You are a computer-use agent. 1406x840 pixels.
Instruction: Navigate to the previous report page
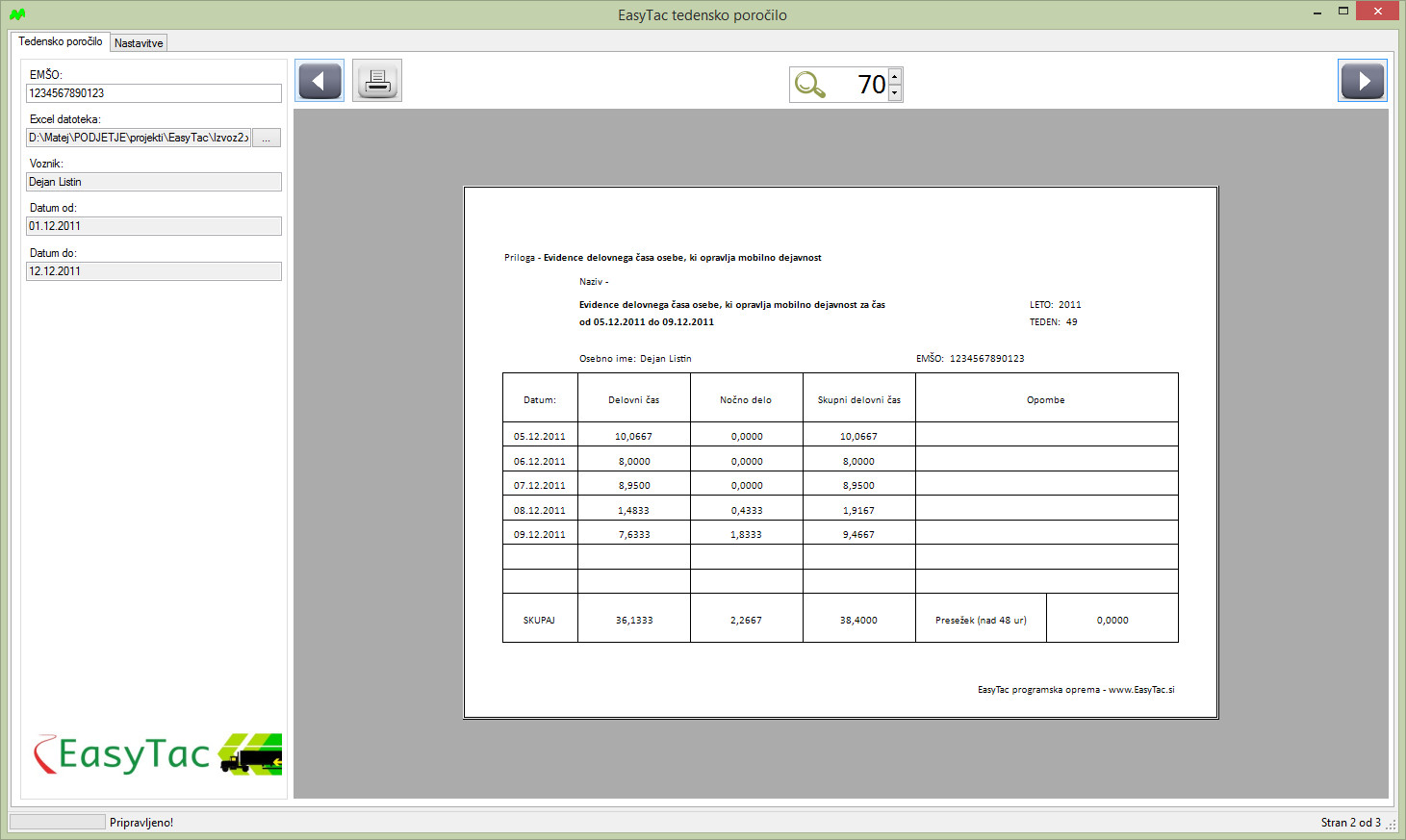[319, 81]
